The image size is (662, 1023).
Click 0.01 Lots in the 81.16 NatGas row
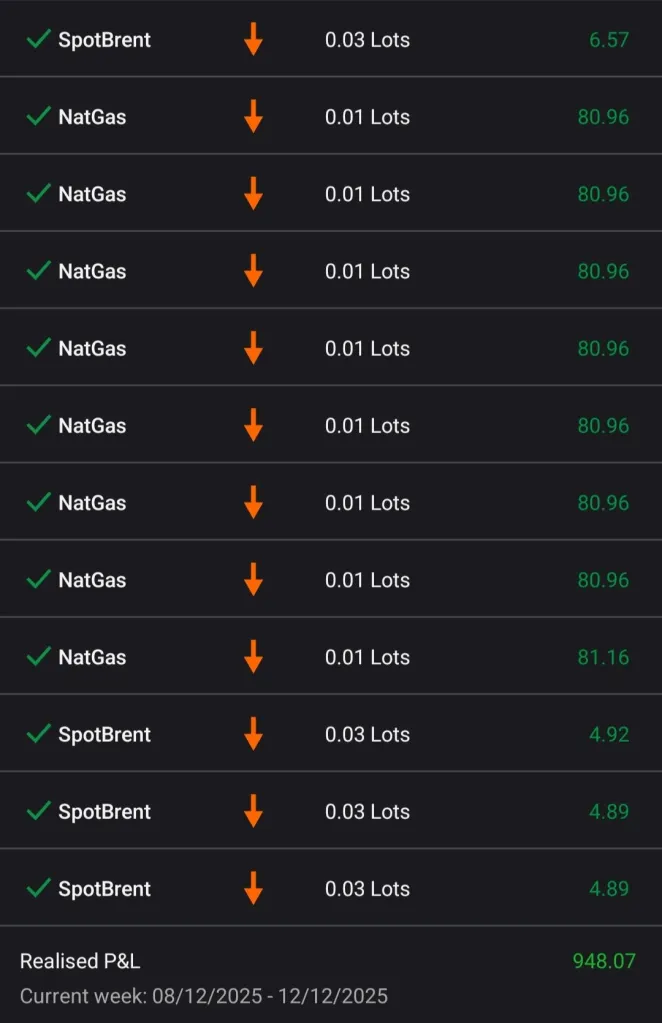pyautogui.click(x=367, y=657)
